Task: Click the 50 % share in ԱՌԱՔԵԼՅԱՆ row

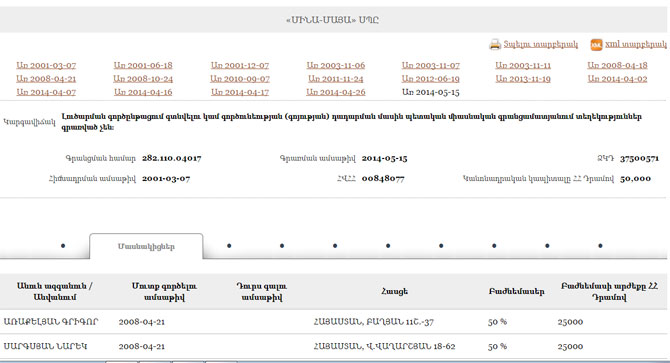Action: pos(497,322)
